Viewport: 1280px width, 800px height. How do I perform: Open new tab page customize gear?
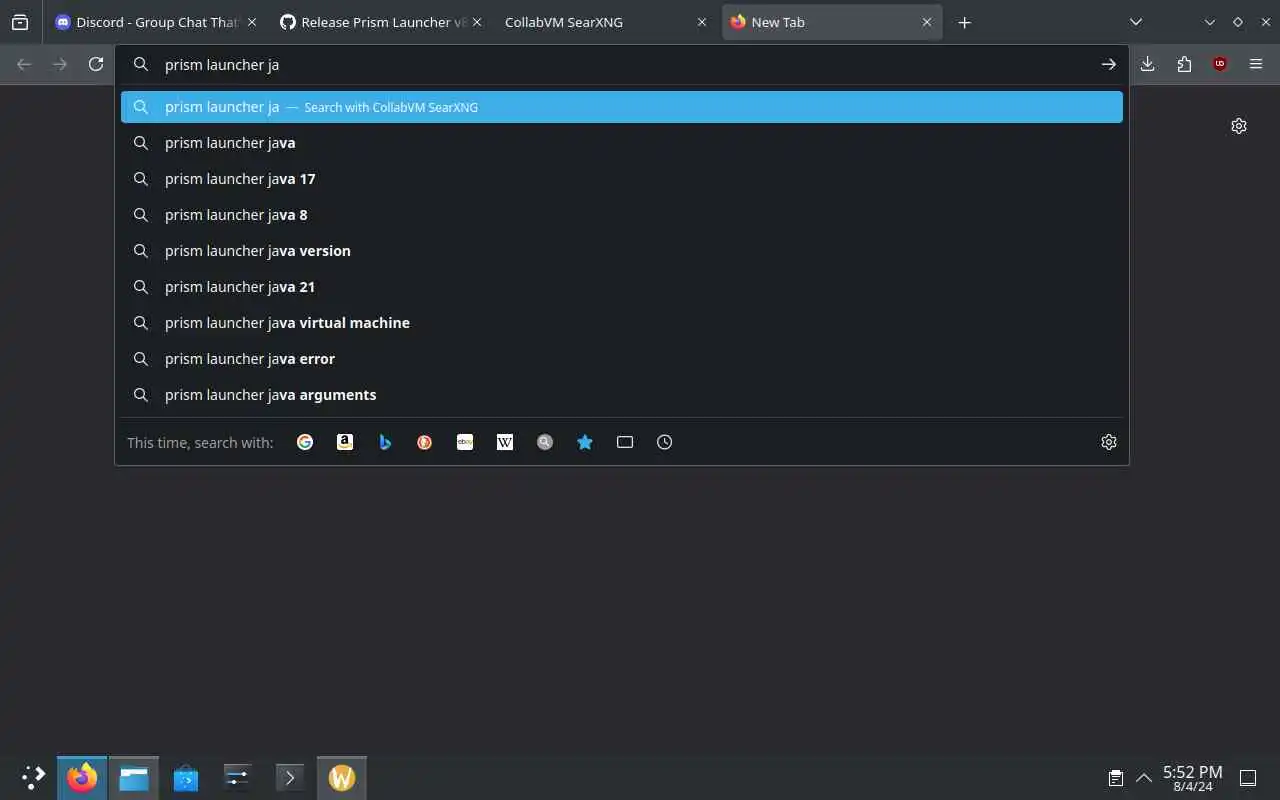point(1239,126)
